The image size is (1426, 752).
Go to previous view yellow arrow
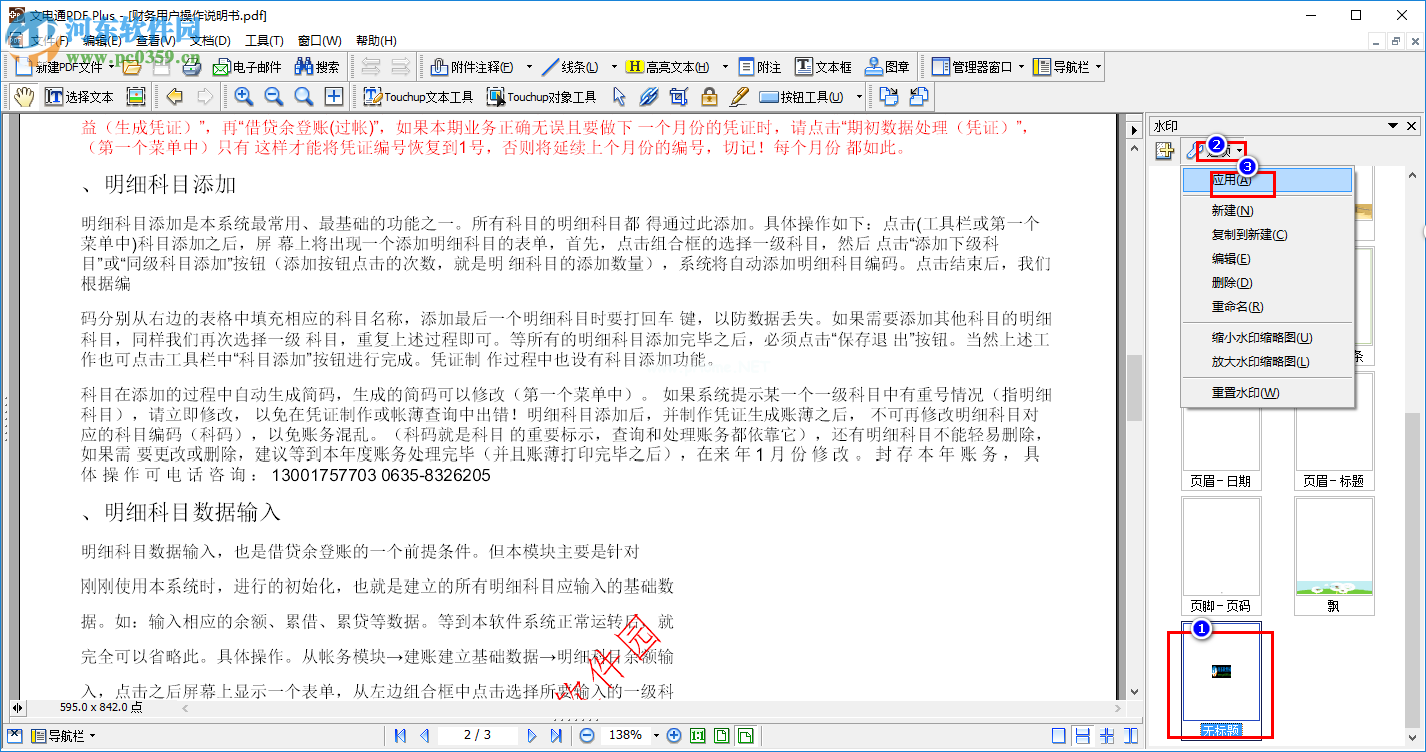coord(175,97)
